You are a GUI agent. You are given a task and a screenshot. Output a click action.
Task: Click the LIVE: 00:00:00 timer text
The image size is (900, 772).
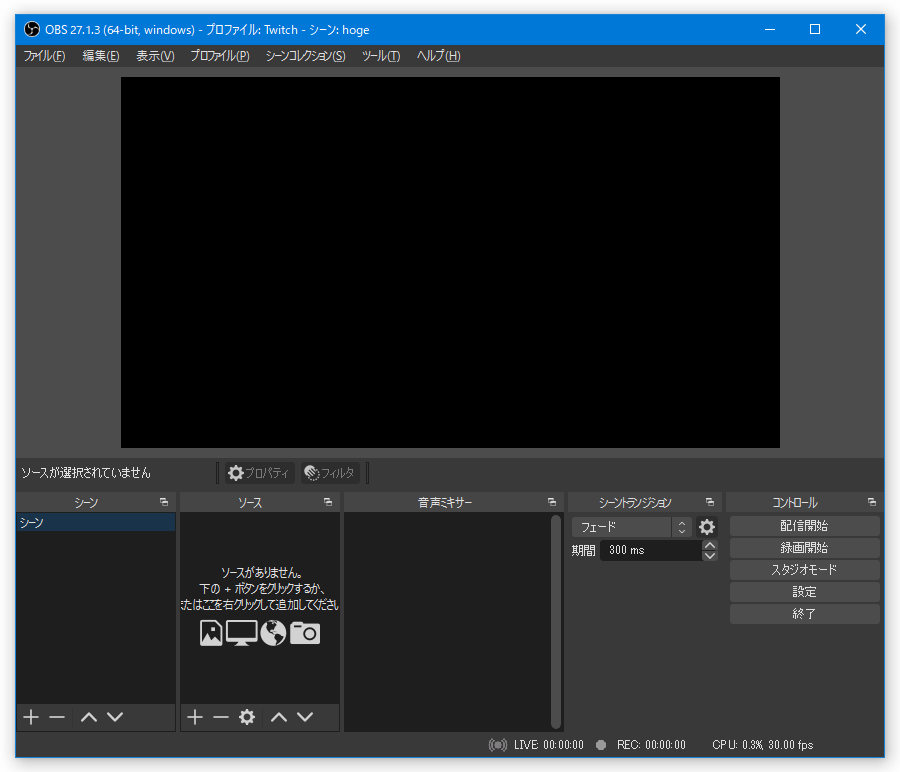549,745
